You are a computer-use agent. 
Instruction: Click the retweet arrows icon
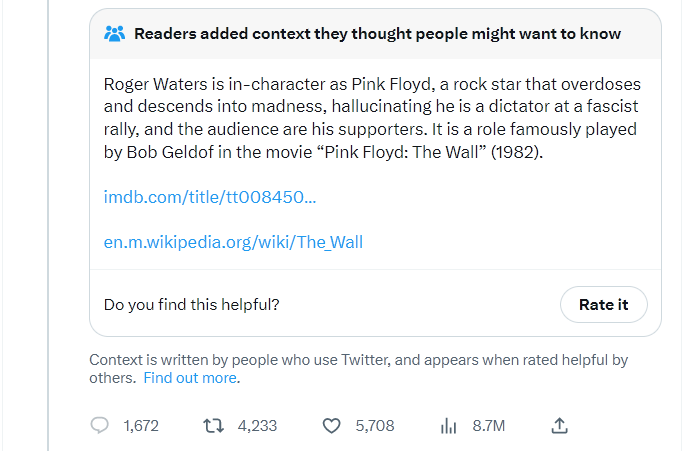click(x=213, y=426)
